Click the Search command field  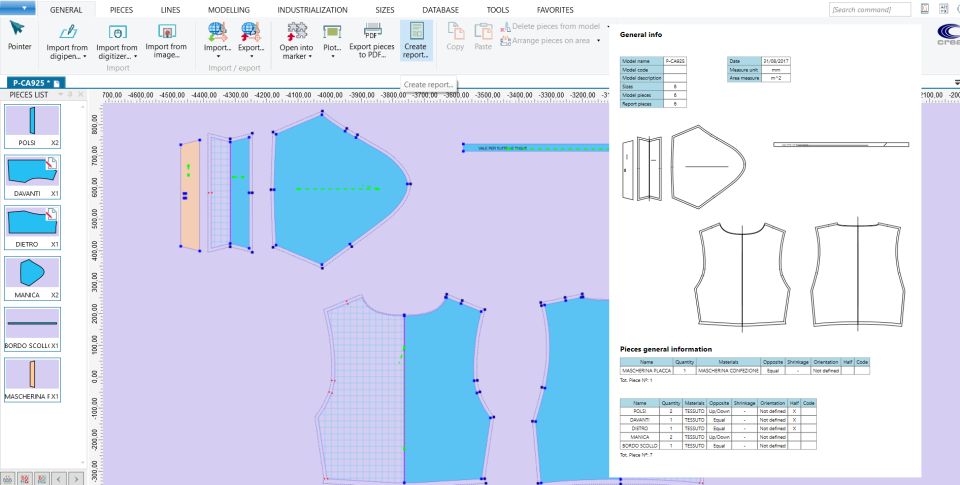pos(870,9)
